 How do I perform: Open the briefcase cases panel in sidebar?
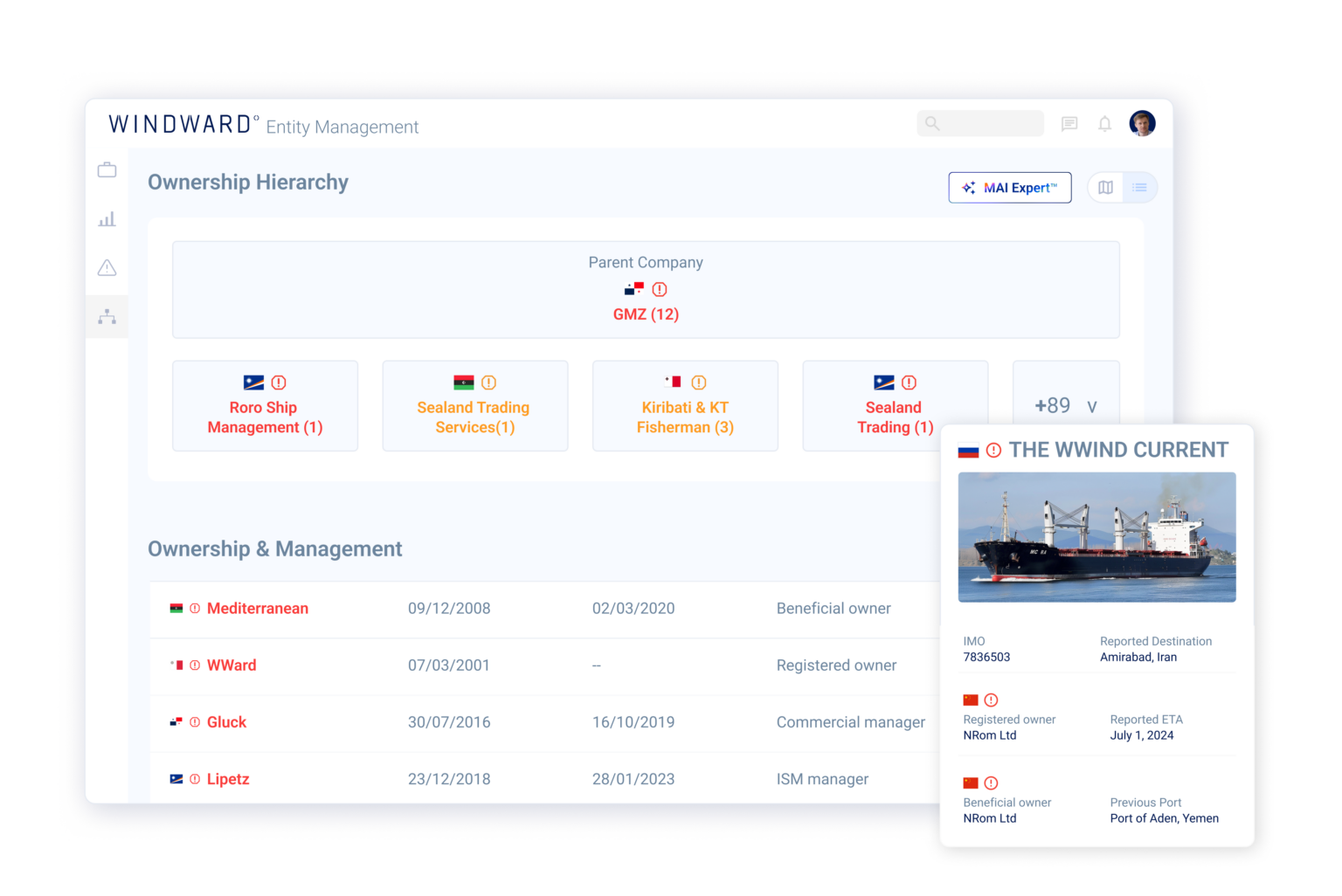click(x=107, y=169)
